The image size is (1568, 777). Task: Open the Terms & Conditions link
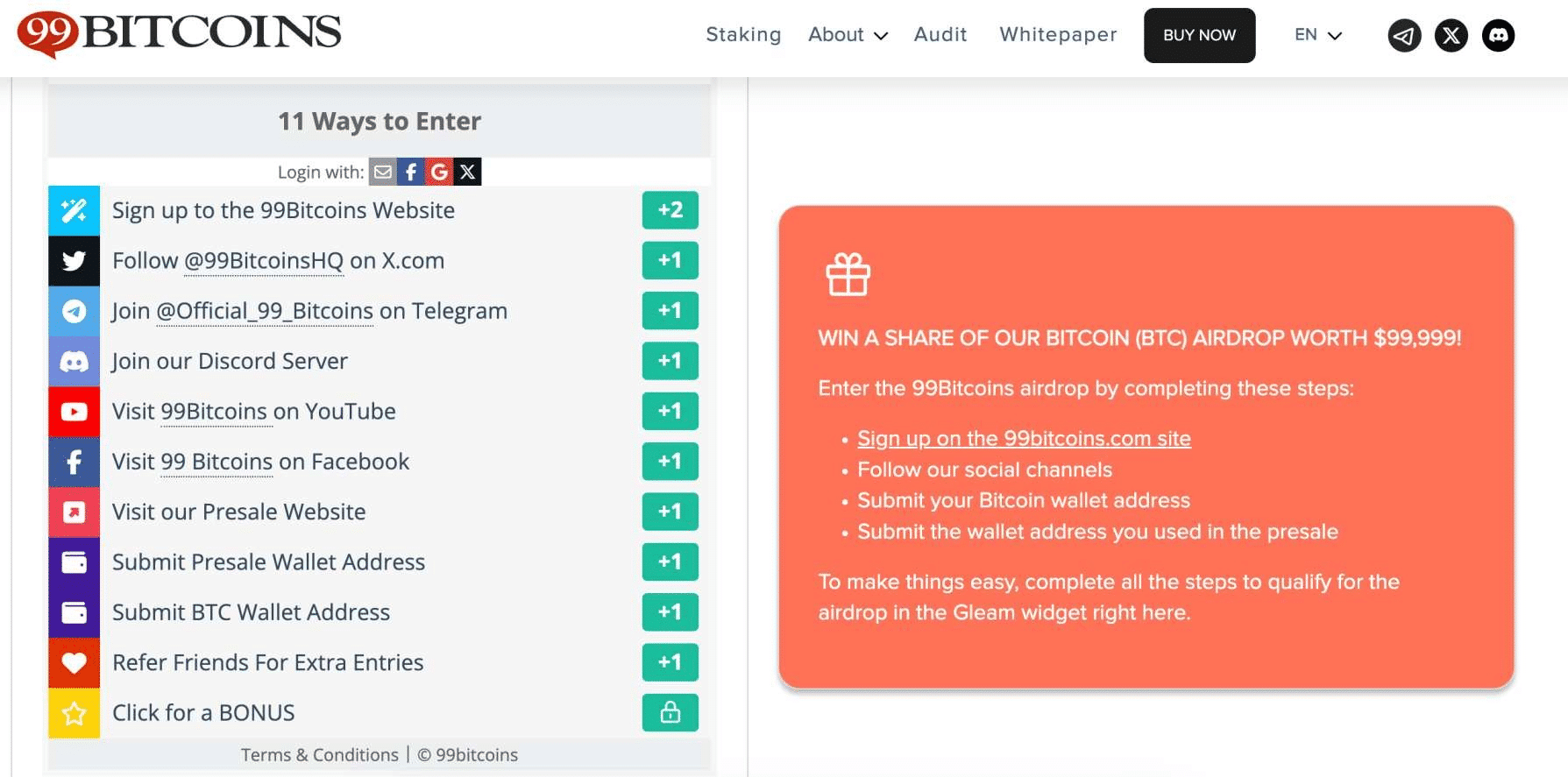tap(319, 755)
